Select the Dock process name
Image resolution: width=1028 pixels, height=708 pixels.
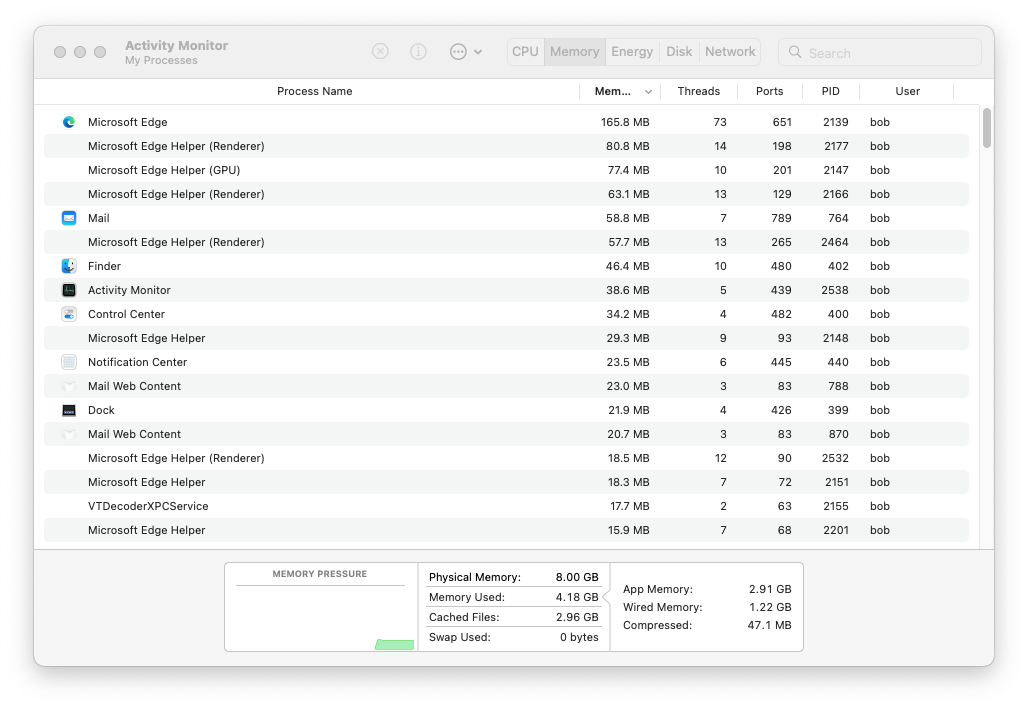[x=101, y=410]
